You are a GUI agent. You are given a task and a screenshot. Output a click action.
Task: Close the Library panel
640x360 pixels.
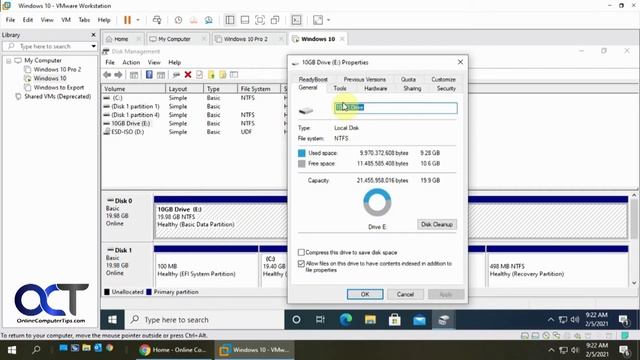click(x=93, y=35)
